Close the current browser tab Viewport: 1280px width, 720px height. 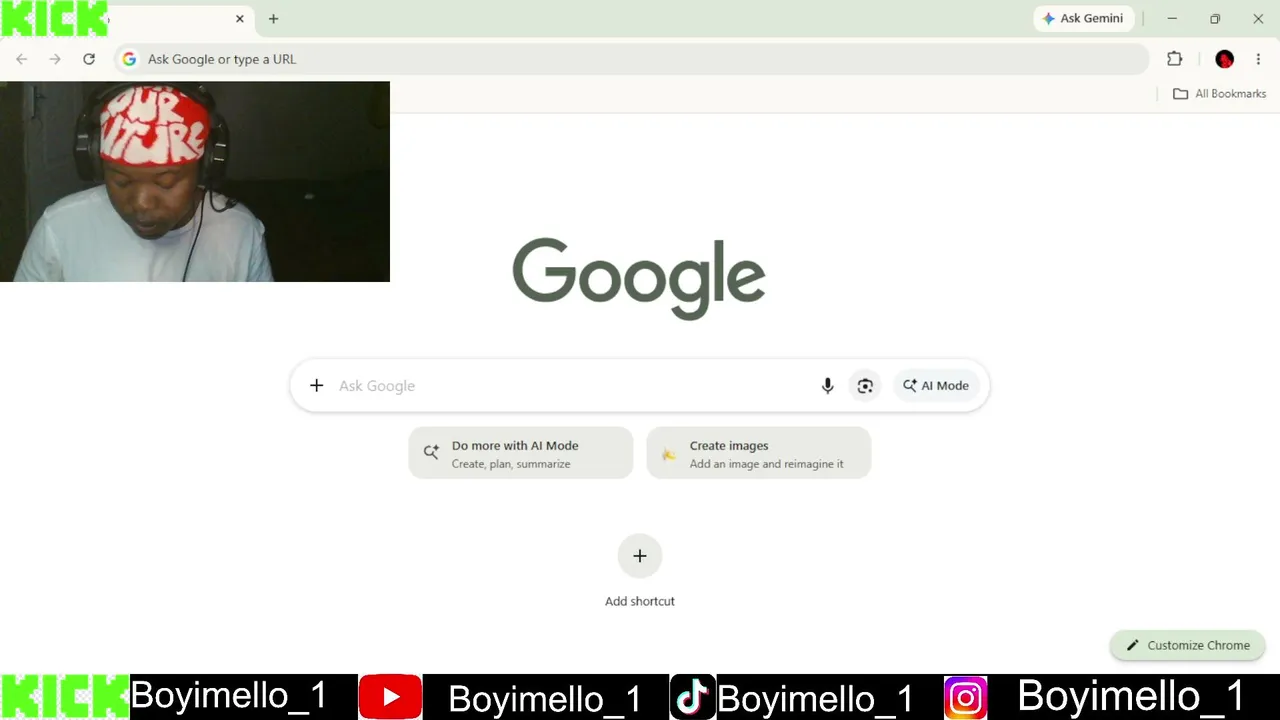[240, 19]
